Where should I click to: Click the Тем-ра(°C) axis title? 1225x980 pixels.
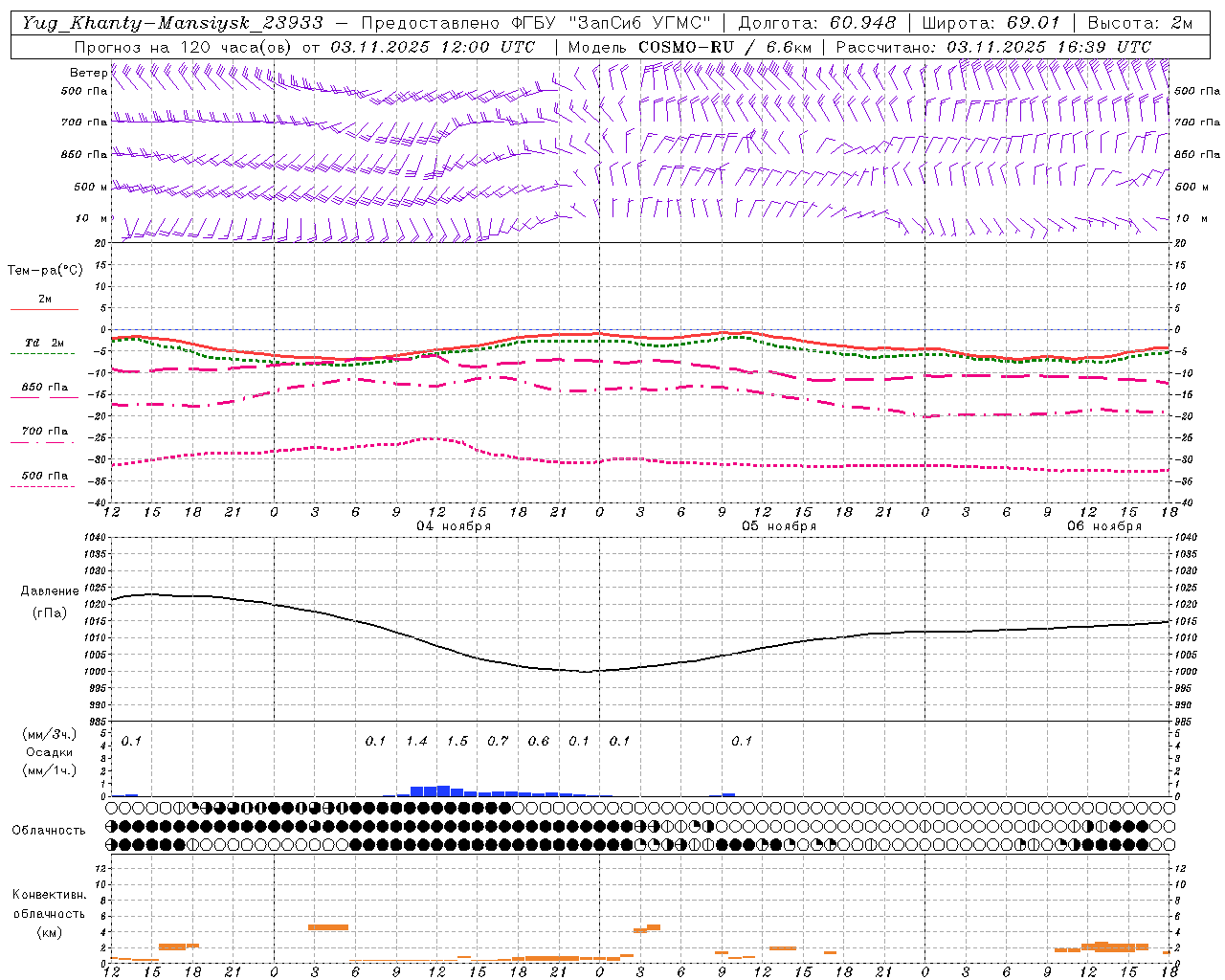click(45, 271)
